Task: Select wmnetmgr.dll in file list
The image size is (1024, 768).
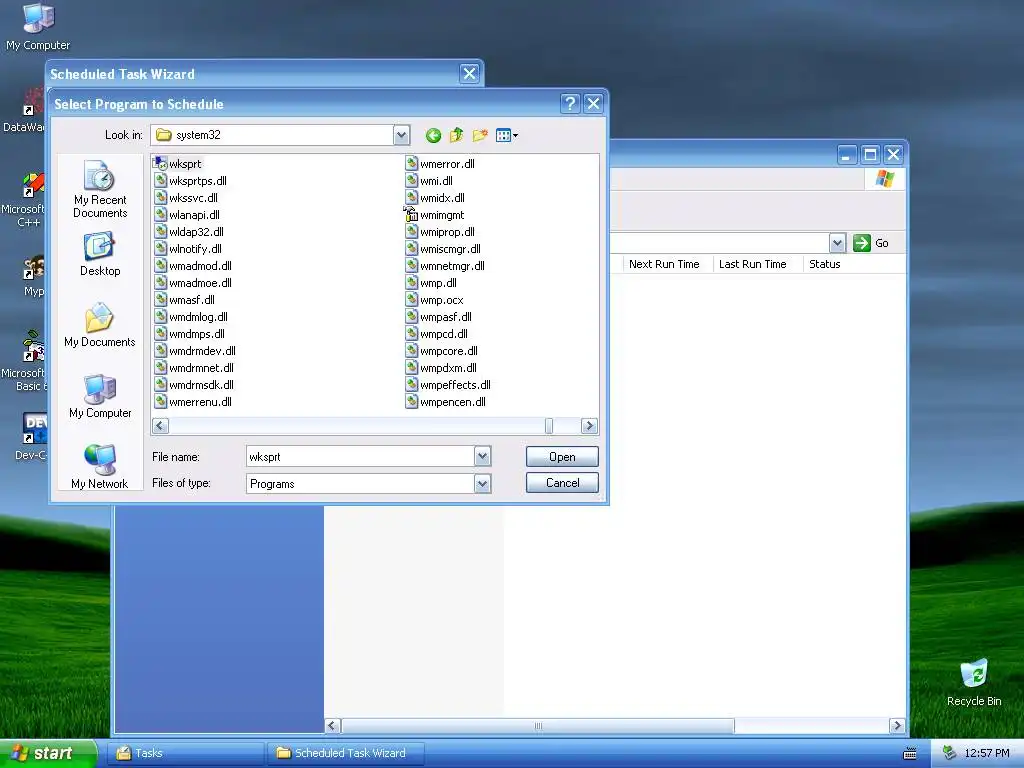Action: point(445,266)
